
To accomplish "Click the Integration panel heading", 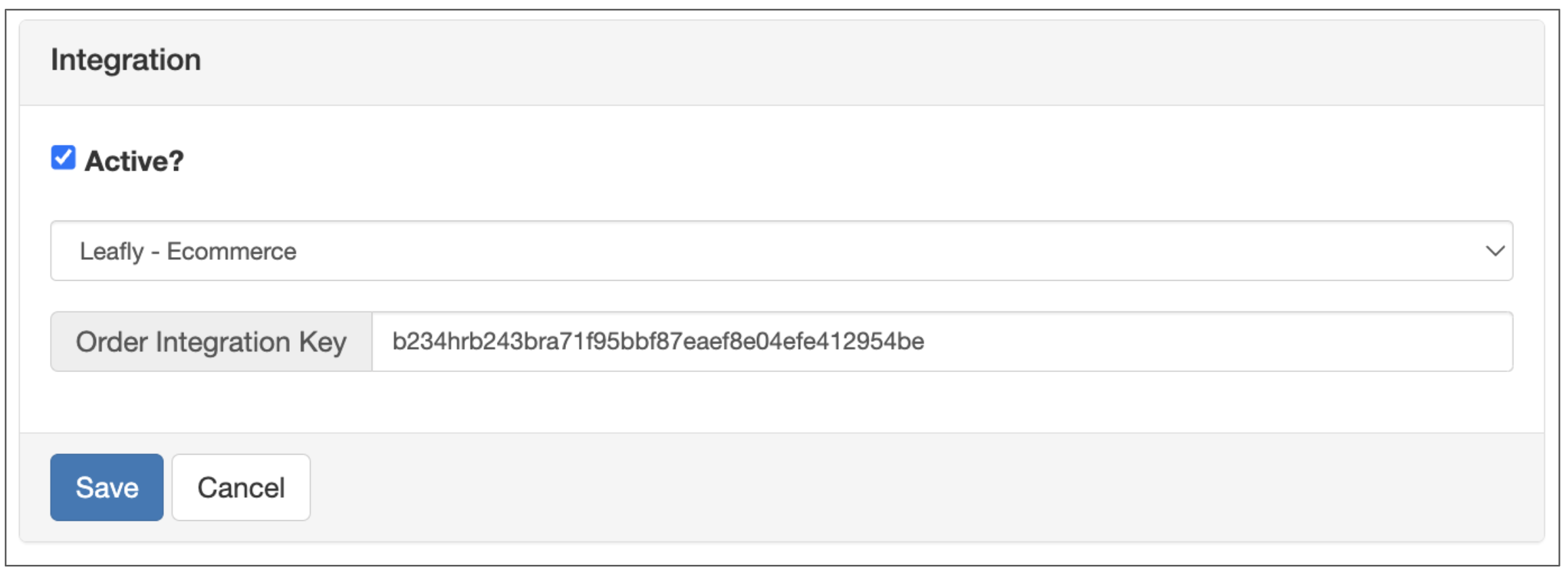I will click(x=126, y=60).
